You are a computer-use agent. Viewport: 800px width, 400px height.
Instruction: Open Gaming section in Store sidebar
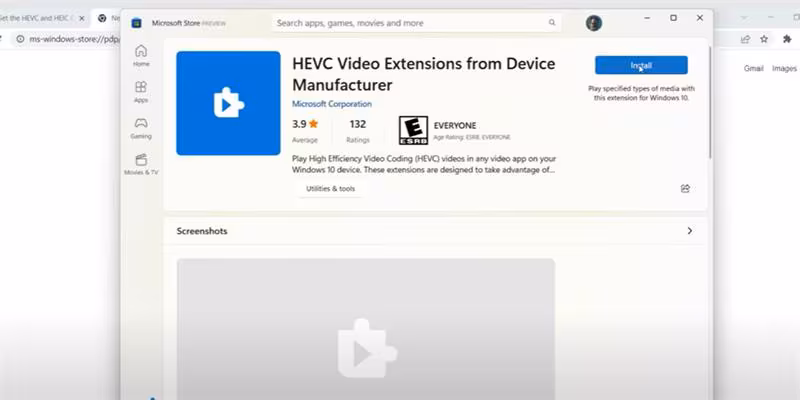(141, 128)
